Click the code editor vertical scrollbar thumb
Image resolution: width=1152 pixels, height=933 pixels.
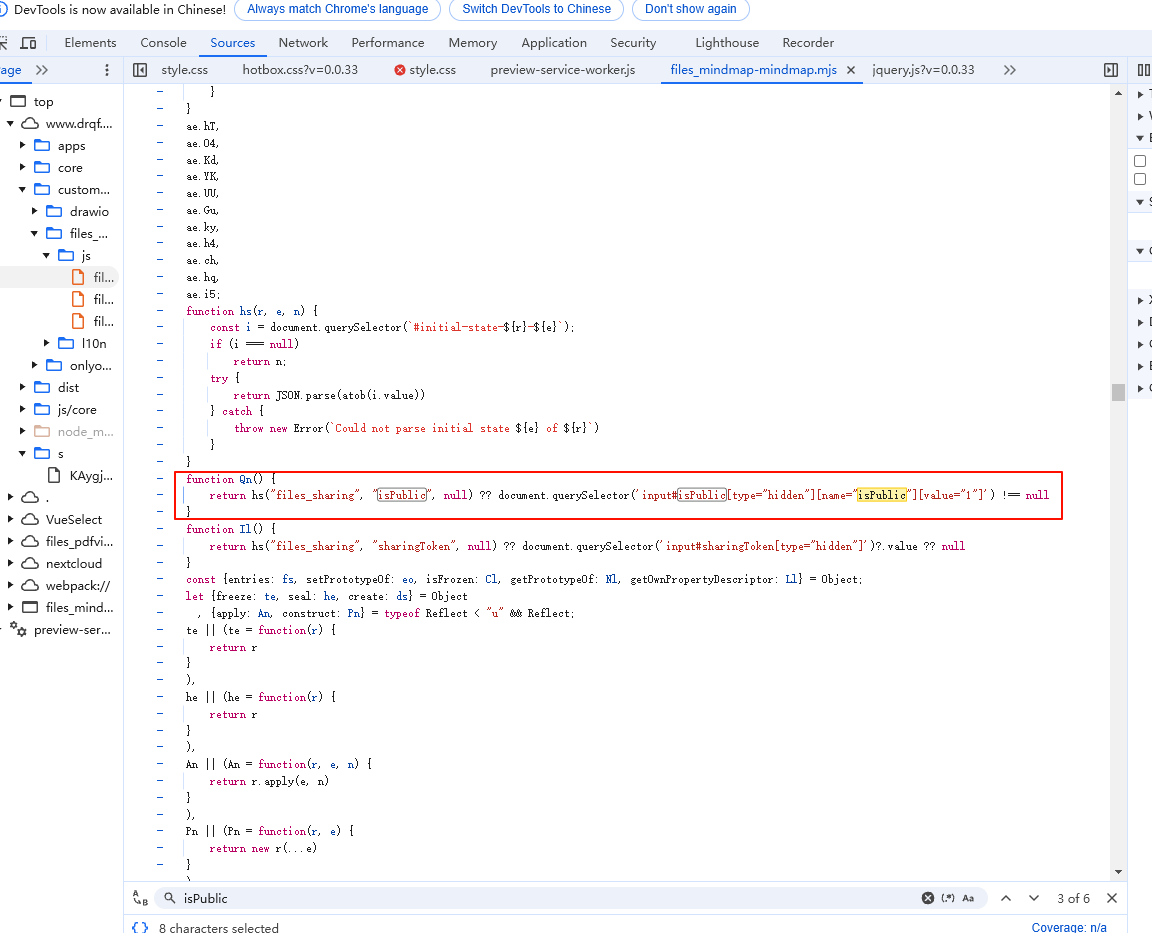tap(1118, 392)
